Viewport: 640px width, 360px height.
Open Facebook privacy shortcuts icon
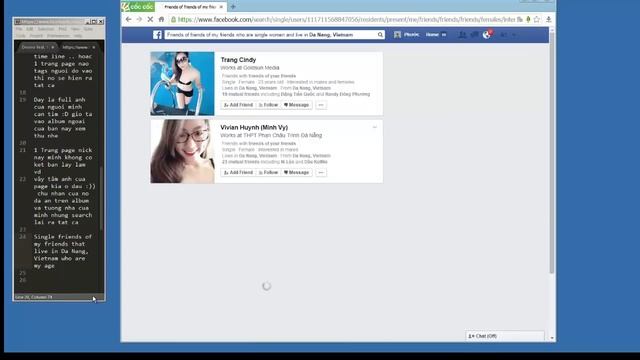(x=504, y=35)
